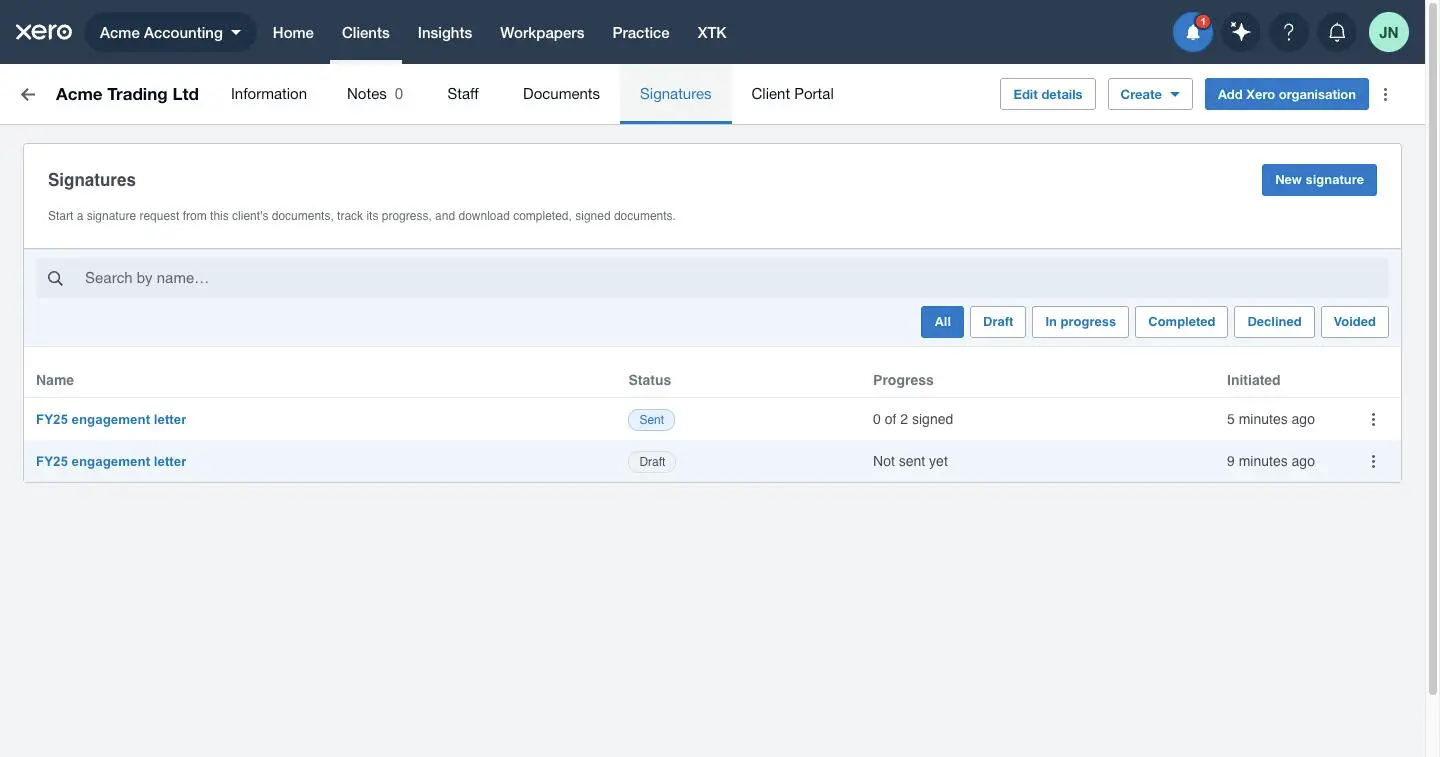Click the Draft status badge in the table
Screen dimensions: 1440x757
click(652, 462)
